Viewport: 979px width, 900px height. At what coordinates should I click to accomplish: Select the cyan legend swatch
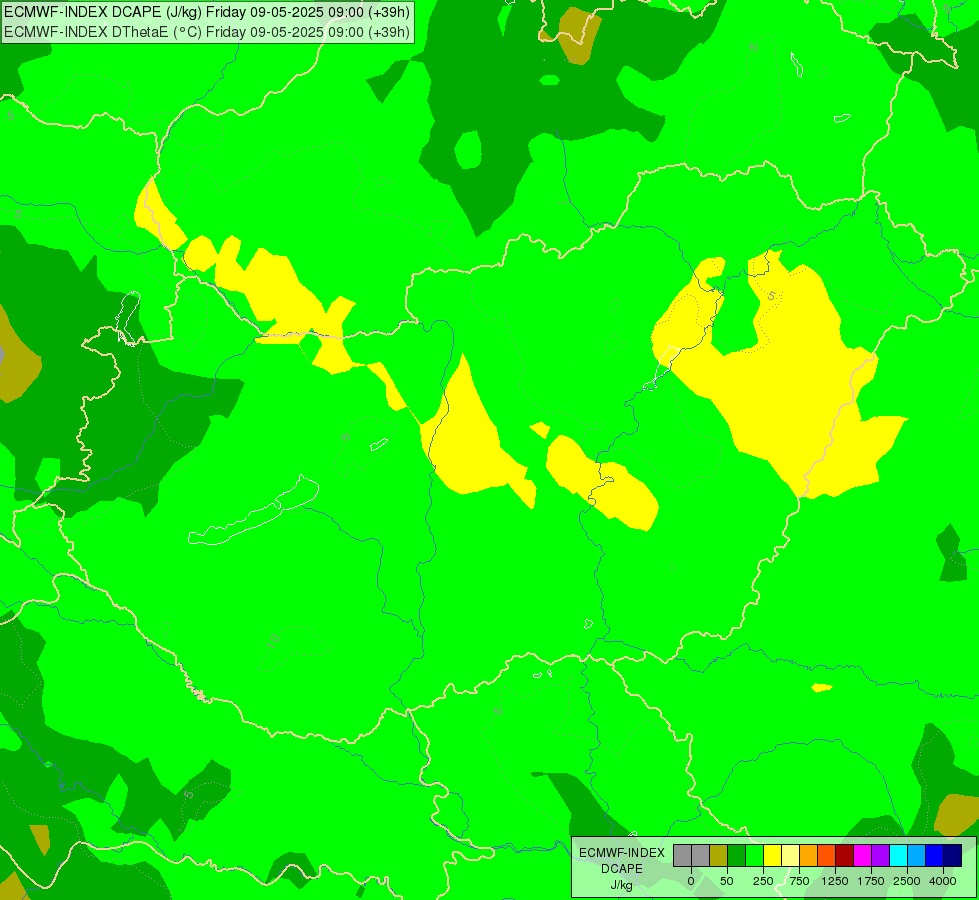coord(899,856)
